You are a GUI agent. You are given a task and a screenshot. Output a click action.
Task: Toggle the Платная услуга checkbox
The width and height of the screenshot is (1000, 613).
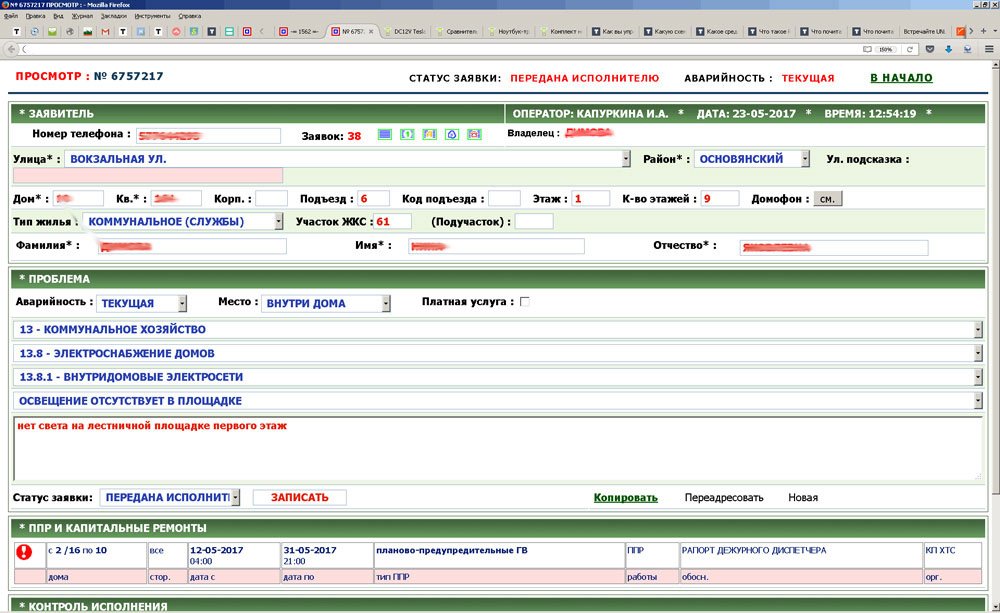coord(525,302)
